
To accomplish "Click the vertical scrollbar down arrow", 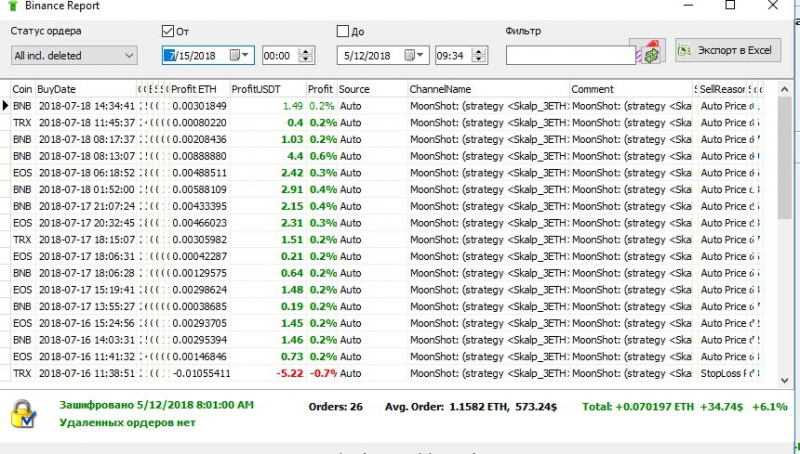I will [784, 381].
